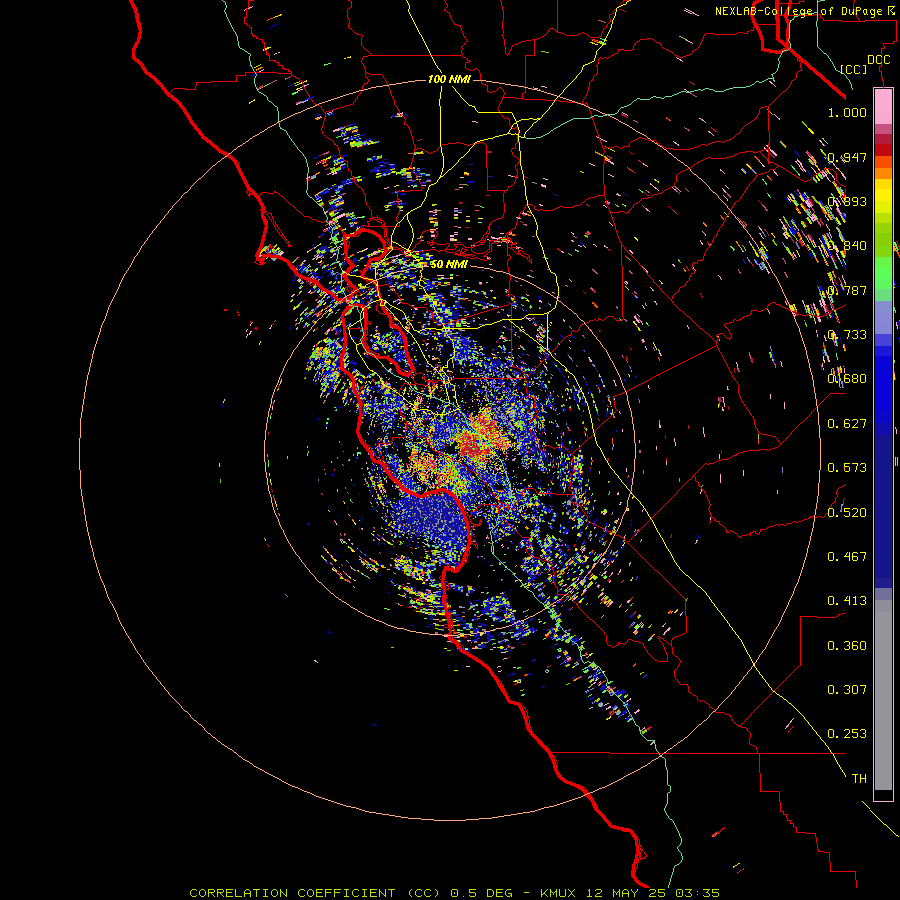Click the 03:35 timestamp

pos(696,893)
